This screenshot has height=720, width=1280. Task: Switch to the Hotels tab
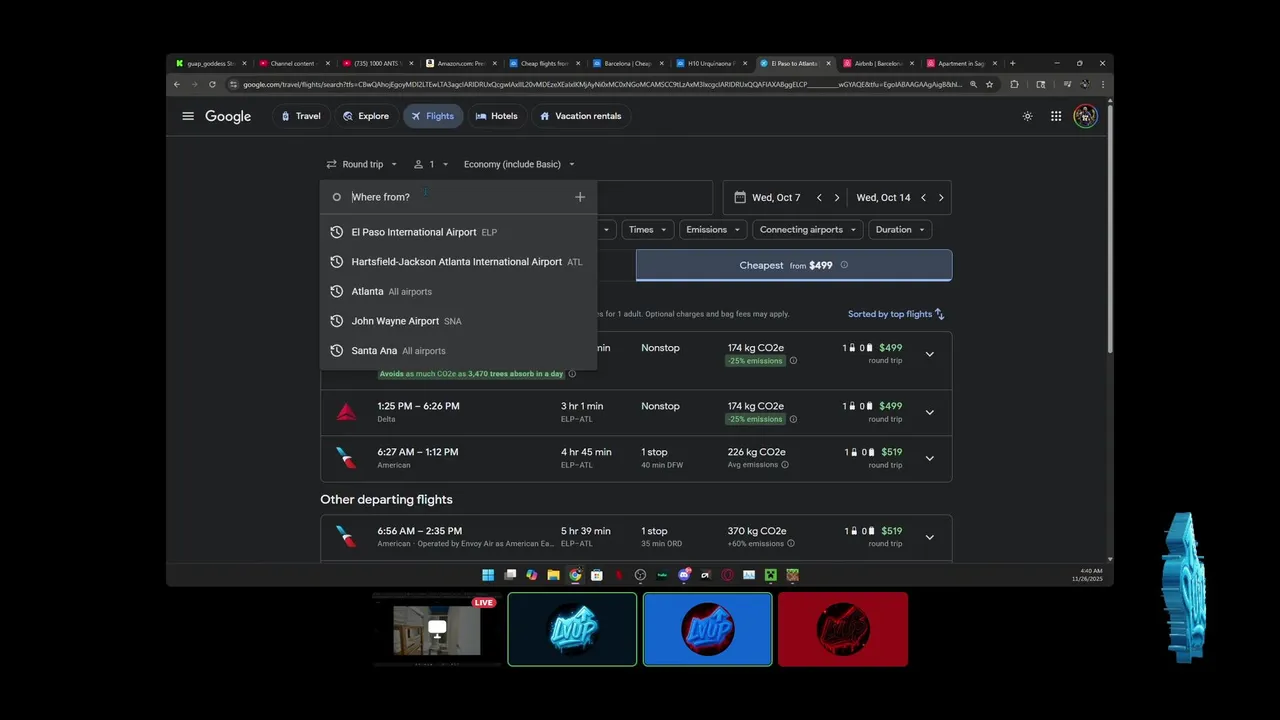click(x=497, y=116)
